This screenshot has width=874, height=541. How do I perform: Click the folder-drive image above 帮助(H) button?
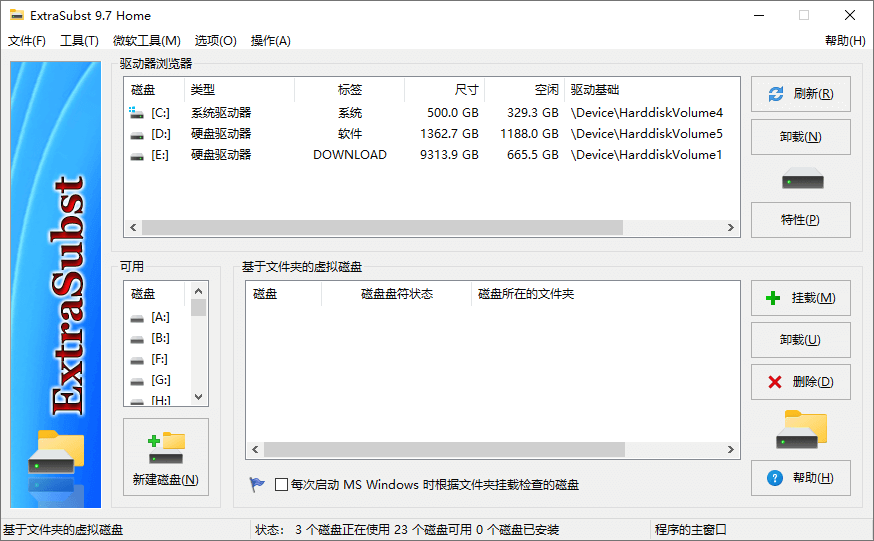[802, 430]
